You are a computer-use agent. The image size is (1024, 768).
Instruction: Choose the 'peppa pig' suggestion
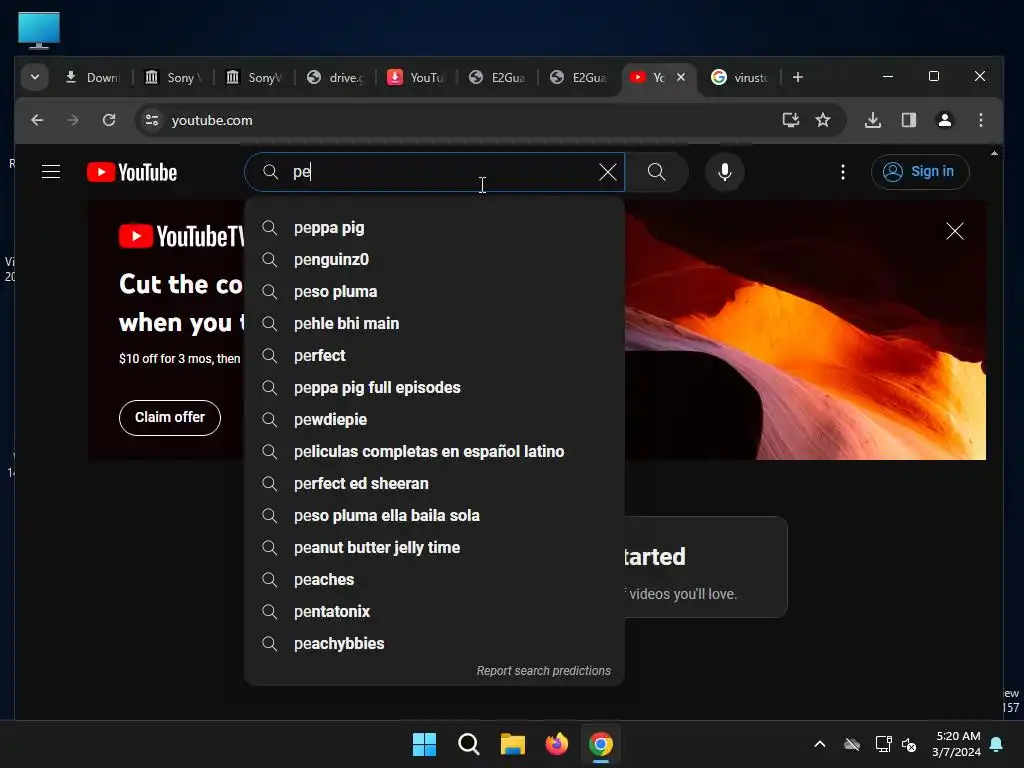point(434,227)
